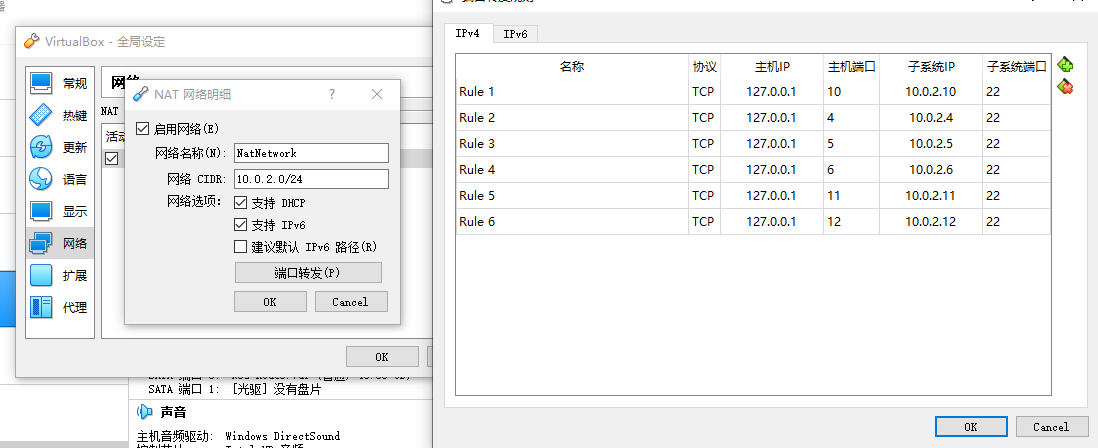Switch to the IPv6 tab
This screenshot has height=448, width=1098.
point(515,34)
